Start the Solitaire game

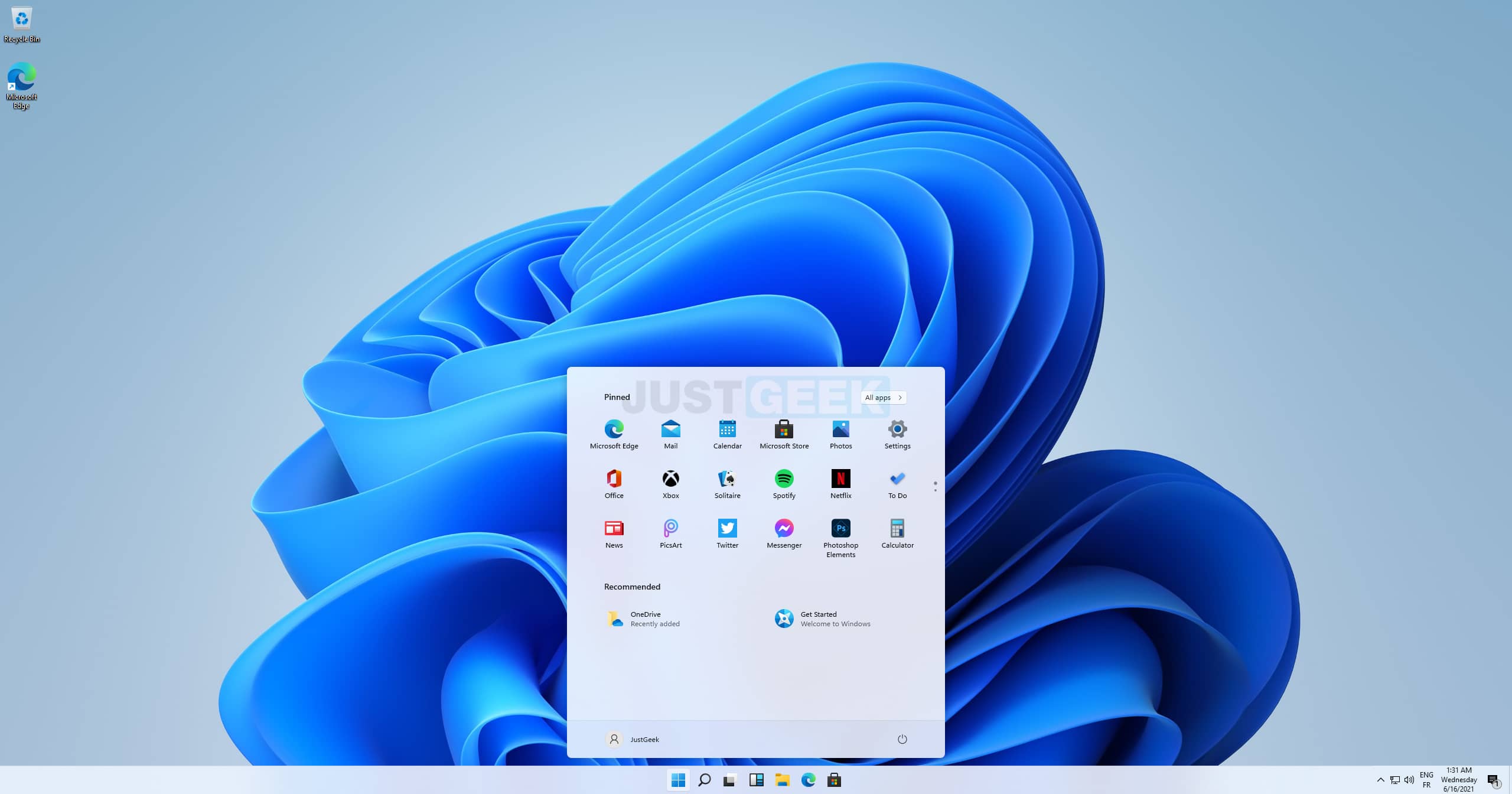pos(727,484)
